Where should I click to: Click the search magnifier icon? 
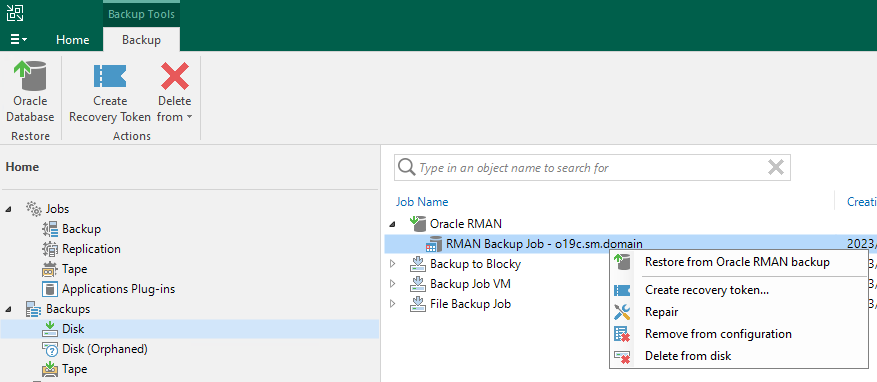407,168
